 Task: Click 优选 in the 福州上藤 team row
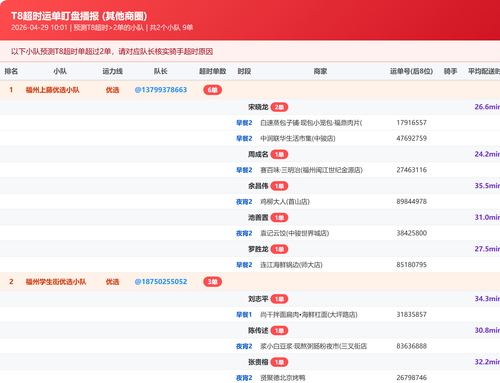coord(112,90)
